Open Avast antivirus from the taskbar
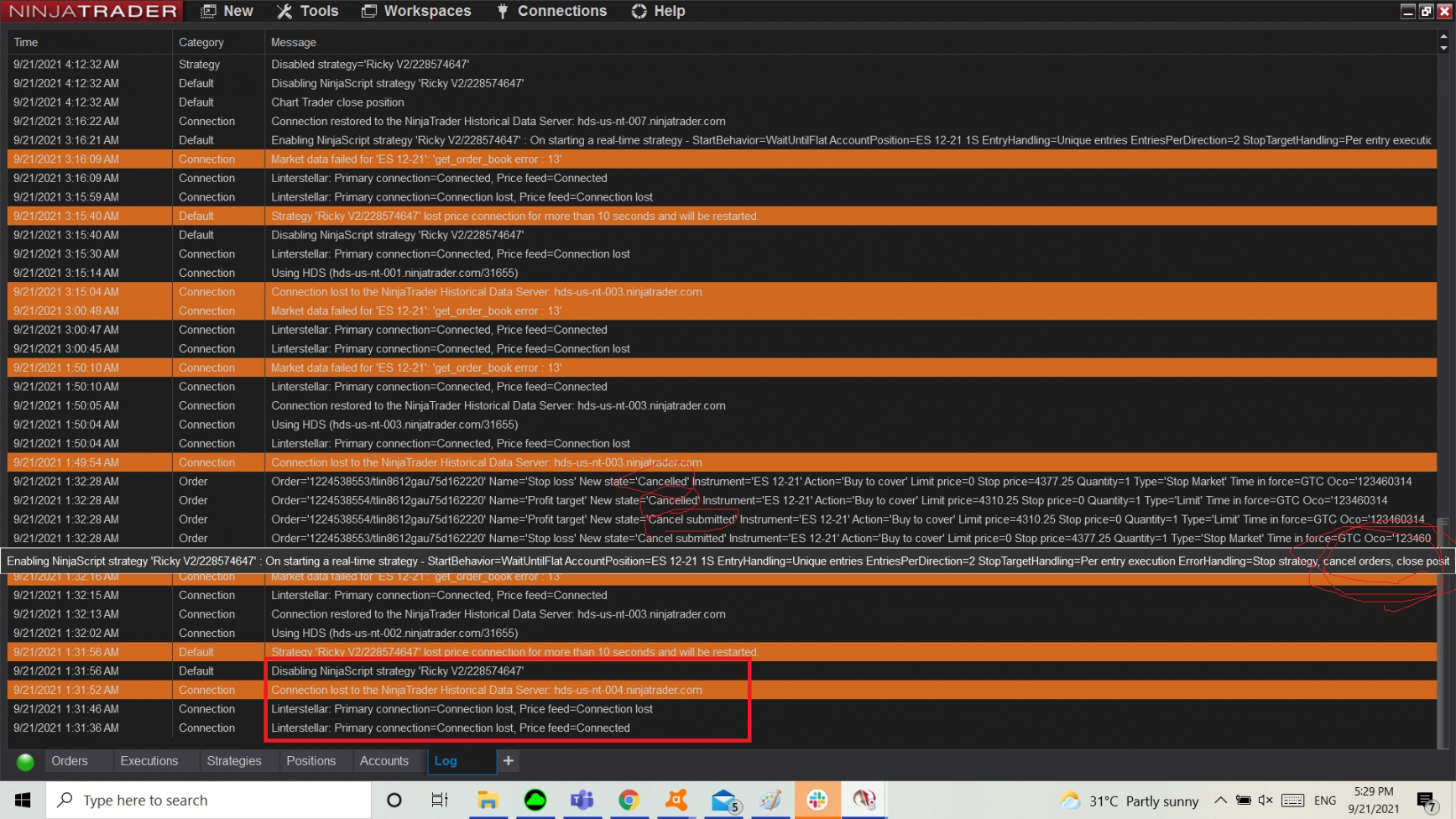The height and width of the screenshot is (819, 1456). click(x=676, y=801)
